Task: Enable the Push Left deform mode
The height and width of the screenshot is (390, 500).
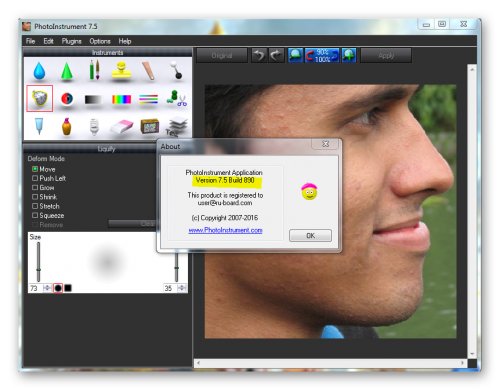Action: 35,178
